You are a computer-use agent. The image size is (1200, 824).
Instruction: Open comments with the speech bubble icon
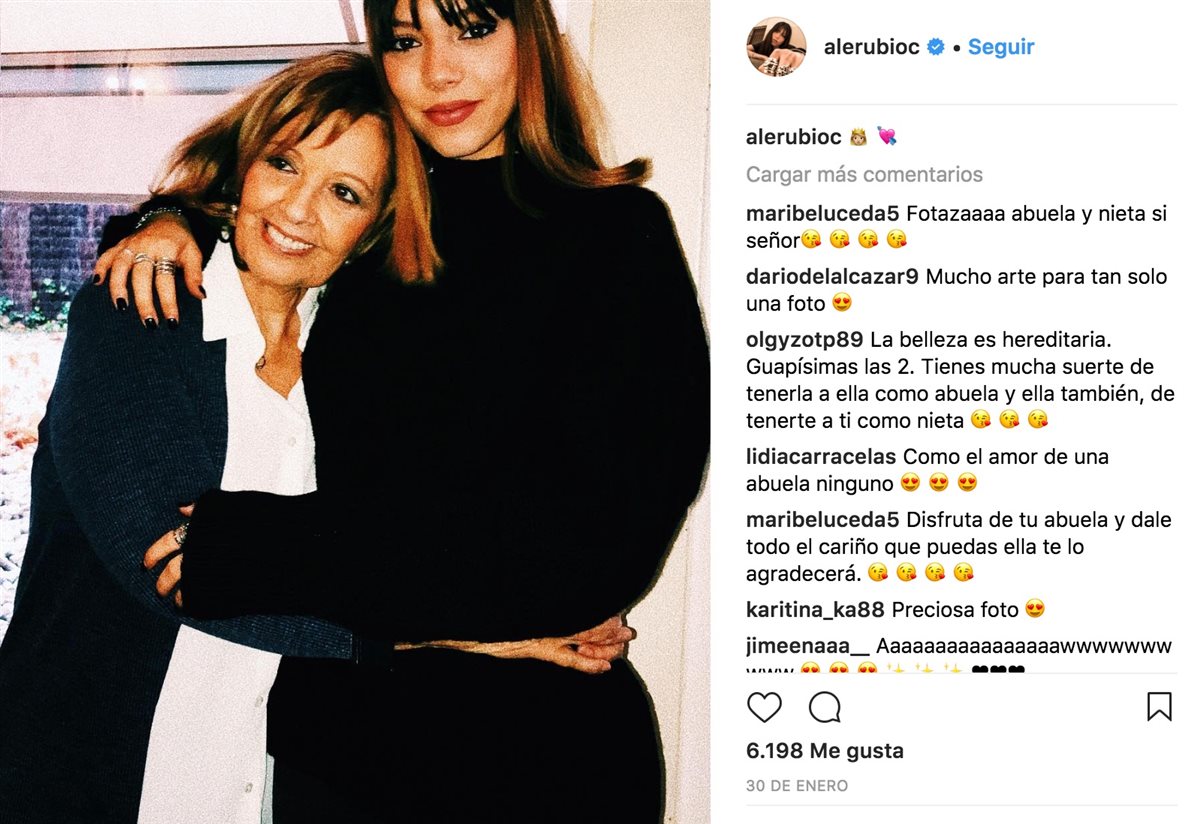[x=825, y=707]
